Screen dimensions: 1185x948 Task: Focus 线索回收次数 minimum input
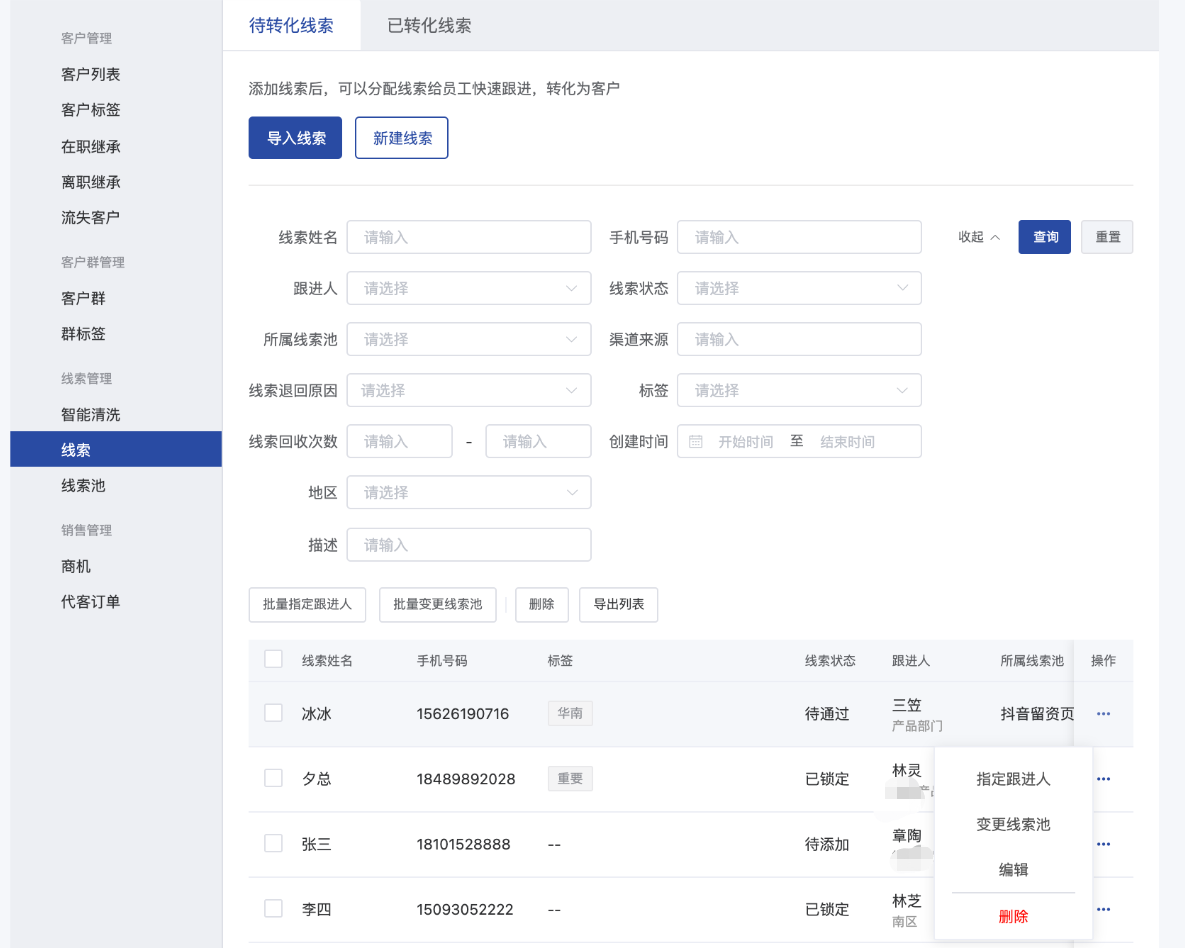pos(399,441)
